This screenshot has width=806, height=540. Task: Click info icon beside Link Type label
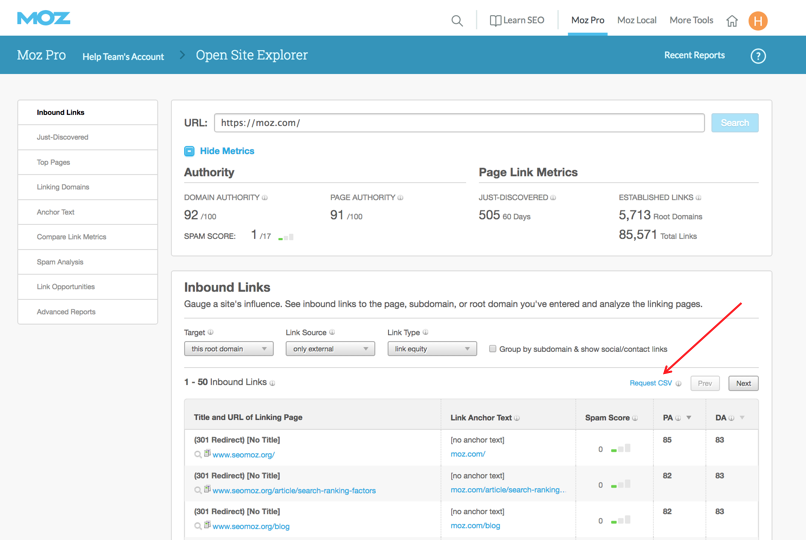tap(425, 332)
